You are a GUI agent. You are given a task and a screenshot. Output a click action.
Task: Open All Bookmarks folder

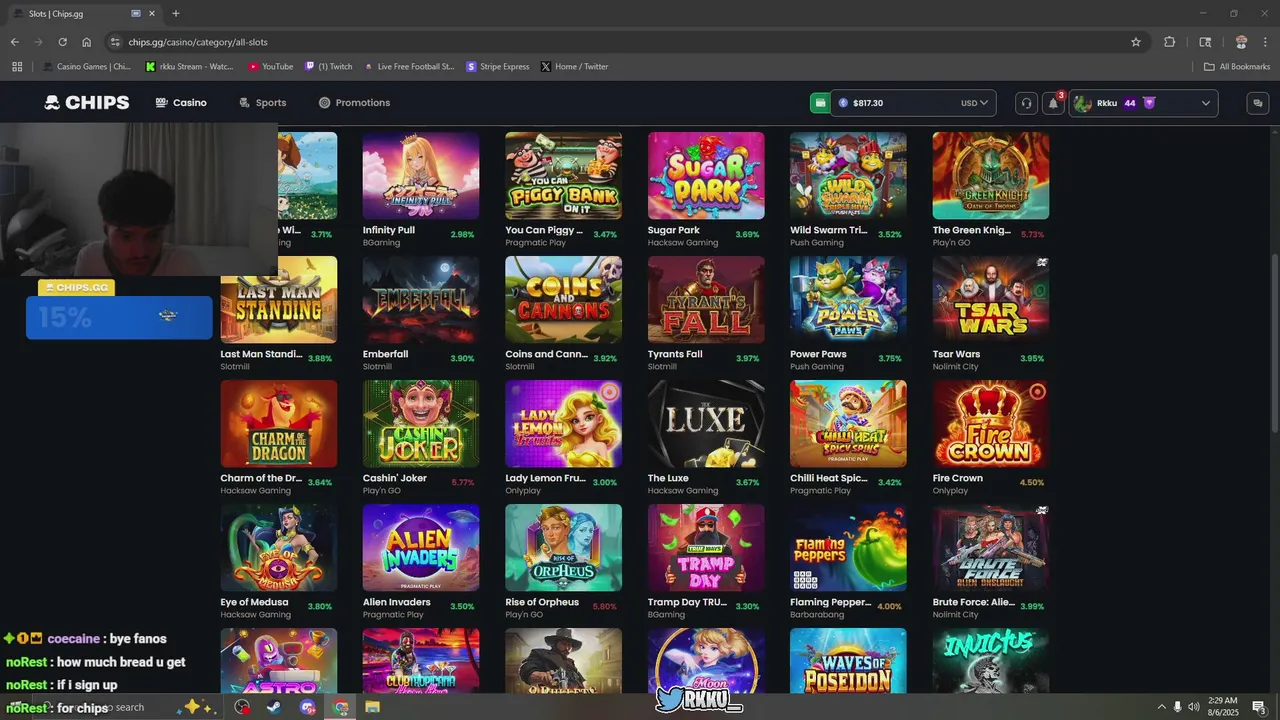1236,67
